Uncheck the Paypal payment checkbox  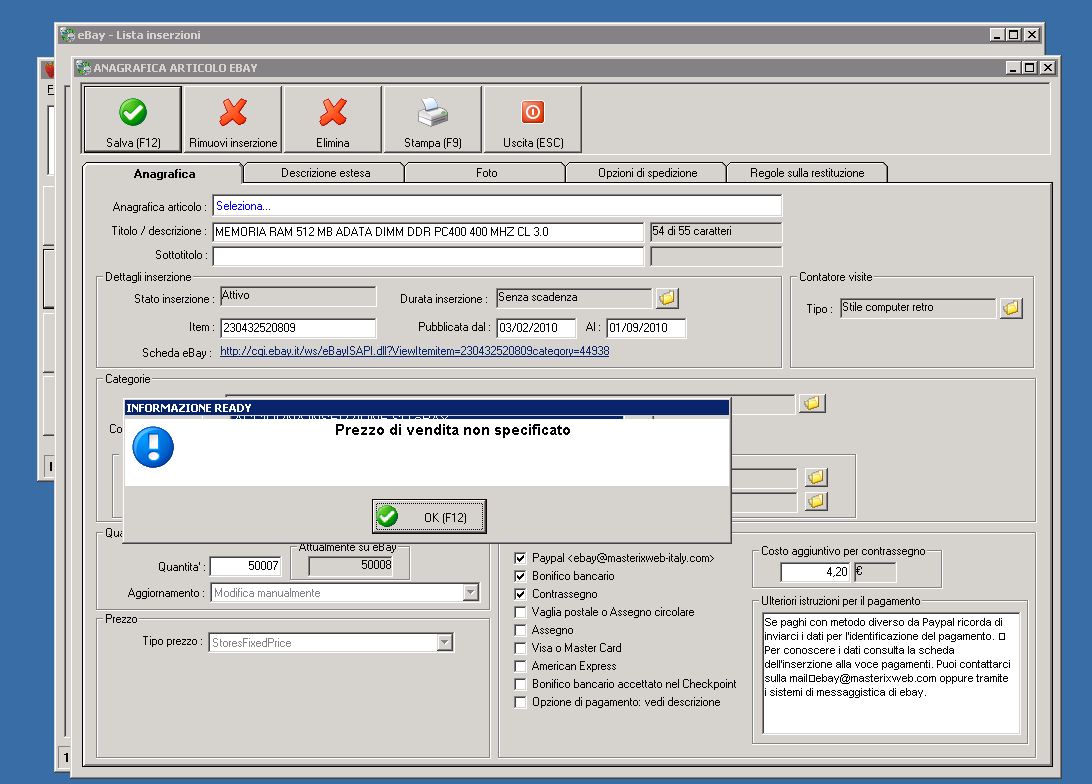click(520, 558)
